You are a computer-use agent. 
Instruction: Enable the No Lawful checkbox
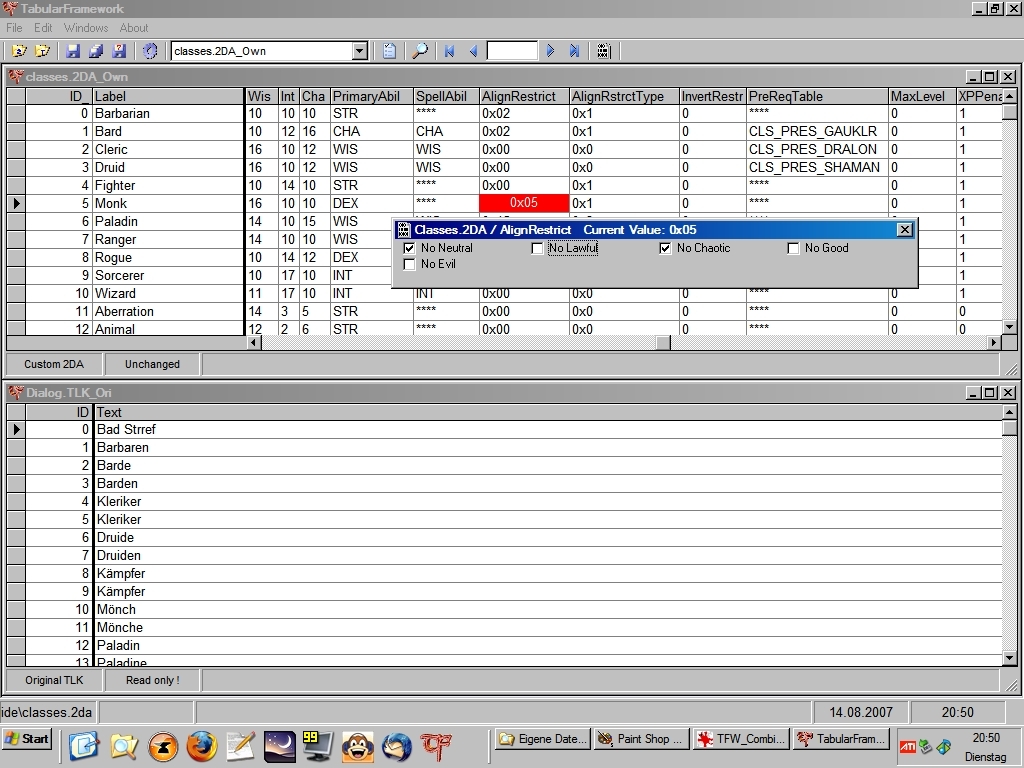pos(537,248)
